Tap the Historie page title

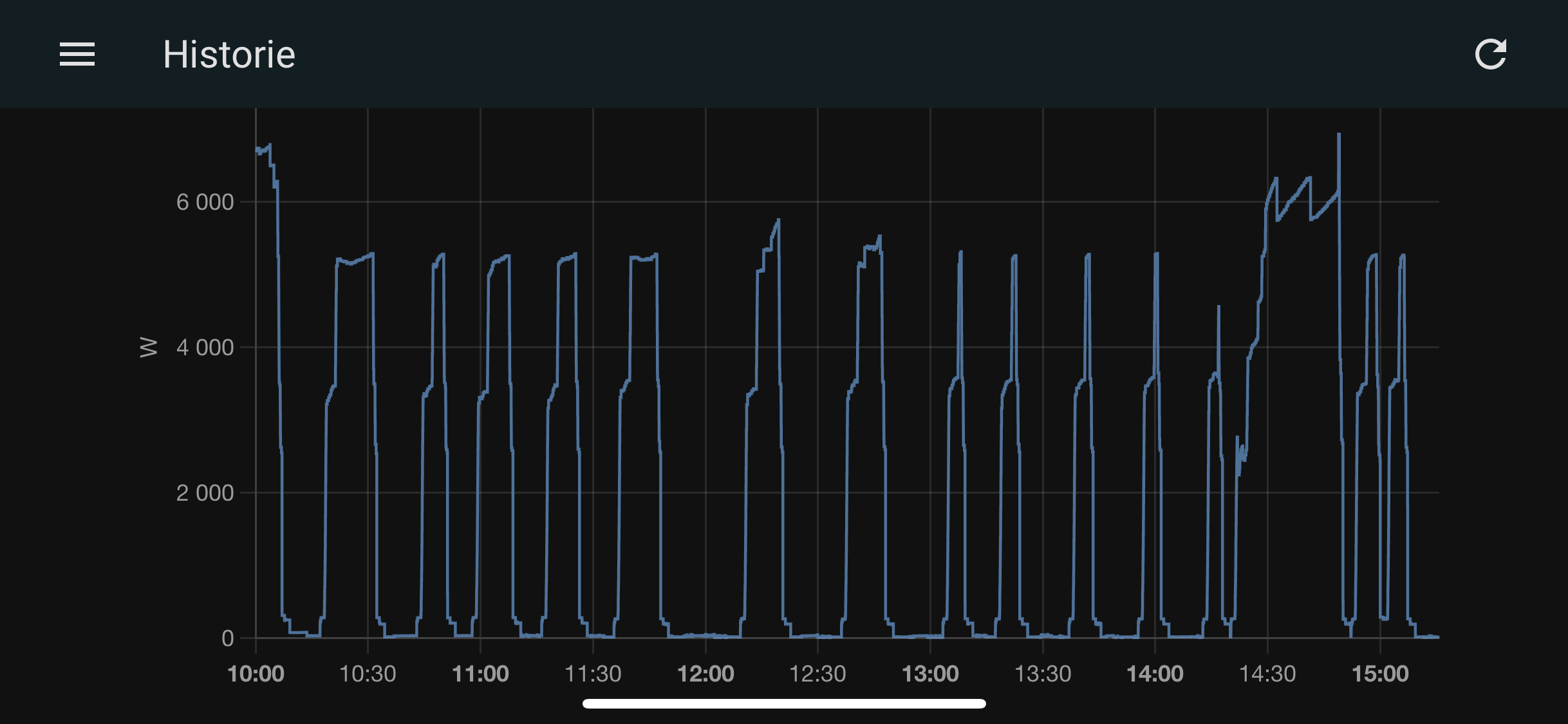coord(229,54)
